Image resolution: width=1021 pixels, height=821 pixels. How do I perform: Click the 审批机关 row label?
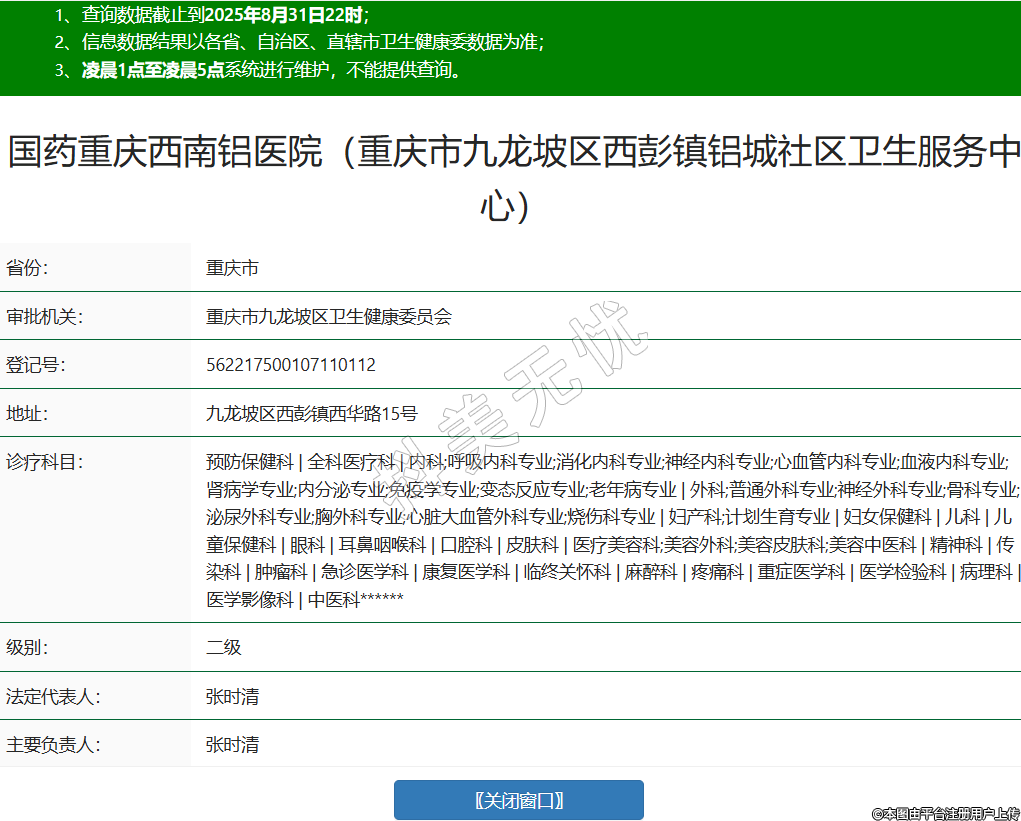pos(44,317)
